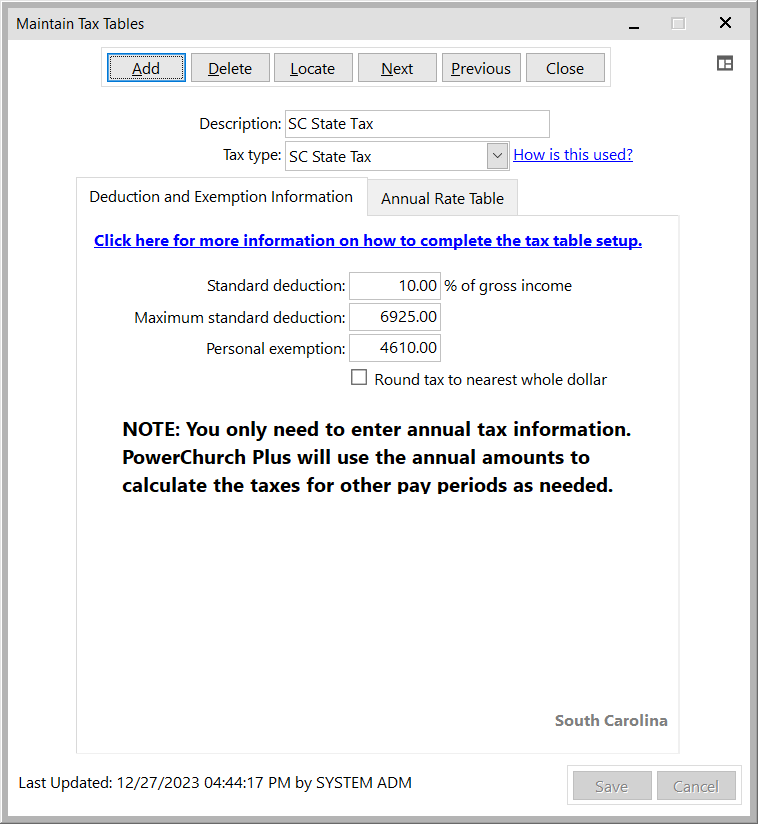Open the 'How is this used?' link
Screen dimensions: 758x824
click(x=573, y=155)
